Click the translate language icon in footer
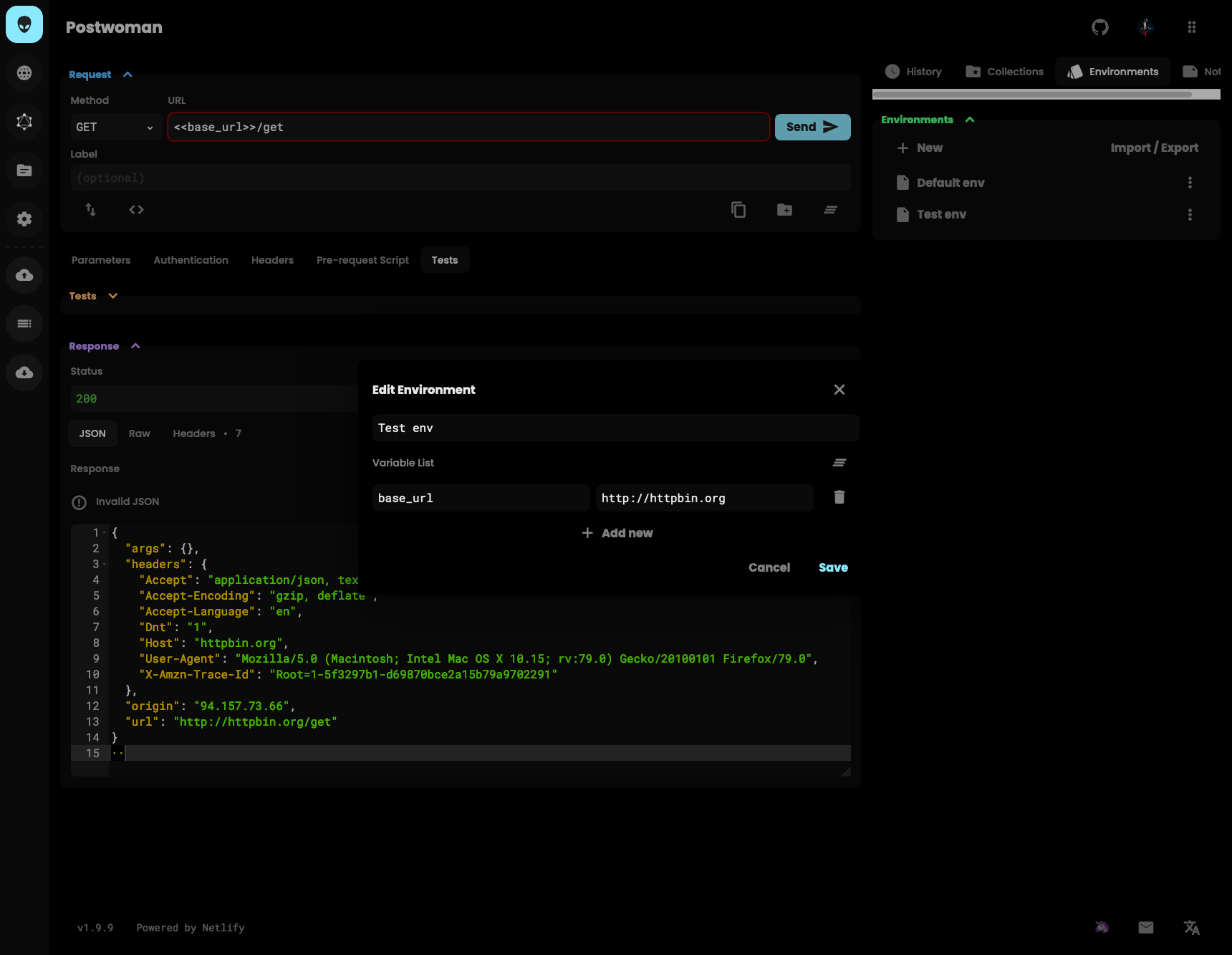The image size is (1232, 955). click(x=1192, y=928)
